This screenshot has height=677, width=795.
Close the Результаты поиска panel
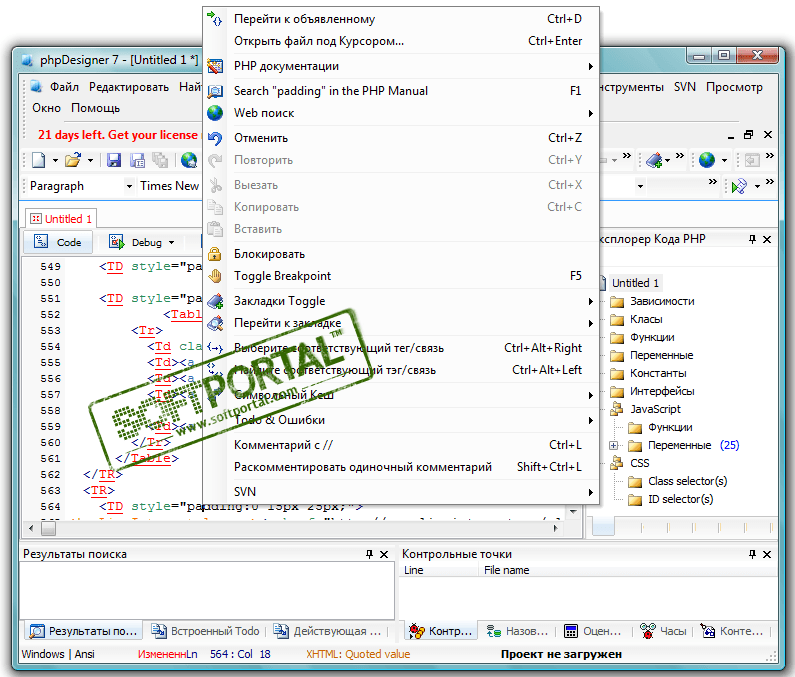tap(384, 554)
